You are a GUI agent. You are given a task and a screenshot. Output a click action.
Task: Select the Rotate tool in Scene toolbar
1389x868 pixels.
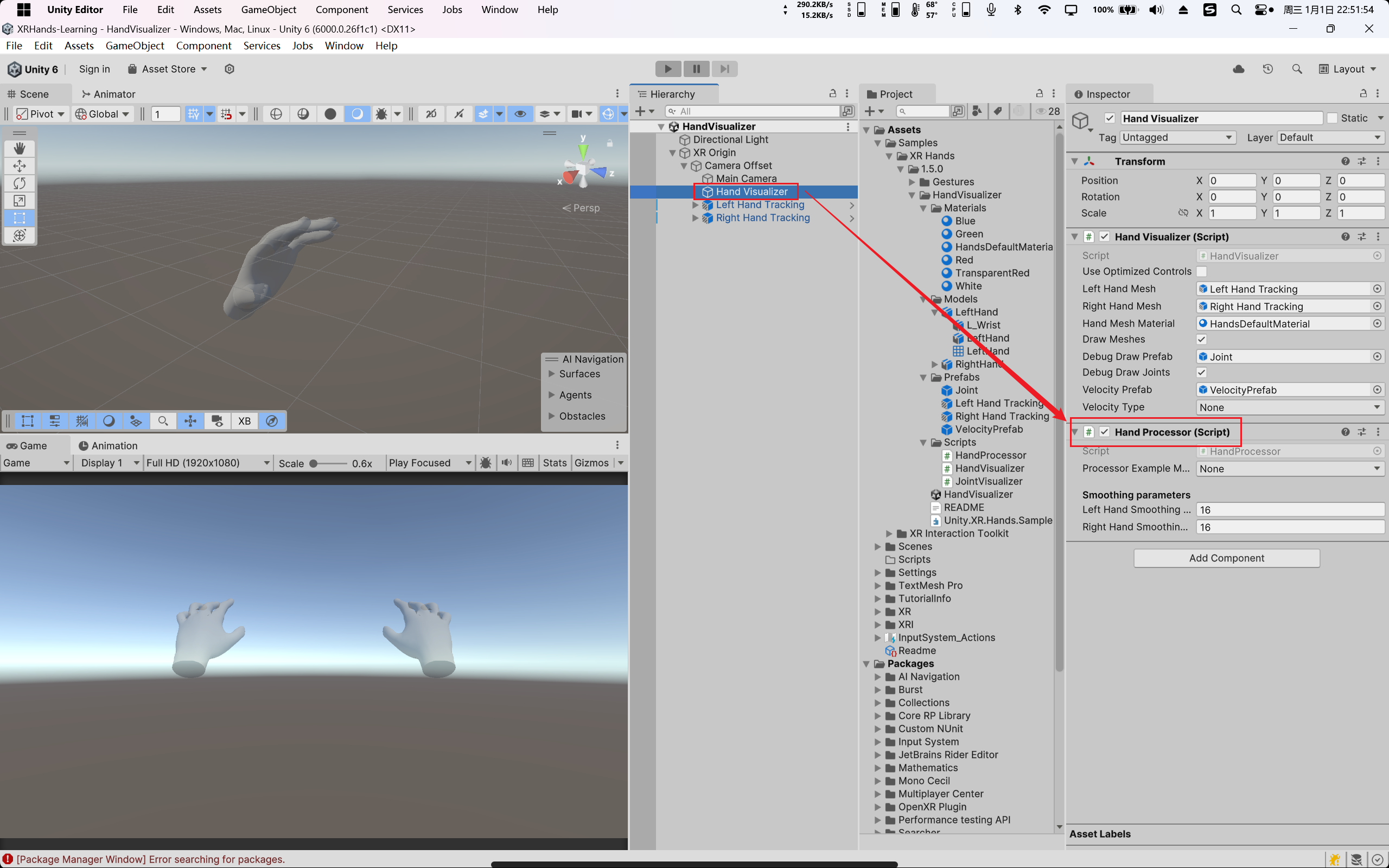(20, 183)
